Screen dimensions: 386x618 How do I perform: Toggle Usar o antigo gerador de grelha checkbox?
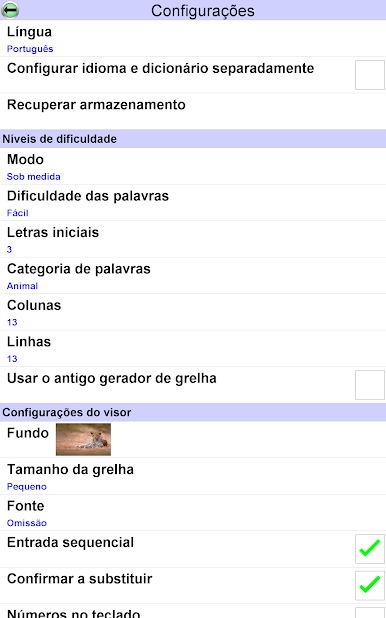pyautogui.click(x=369, y=385)
